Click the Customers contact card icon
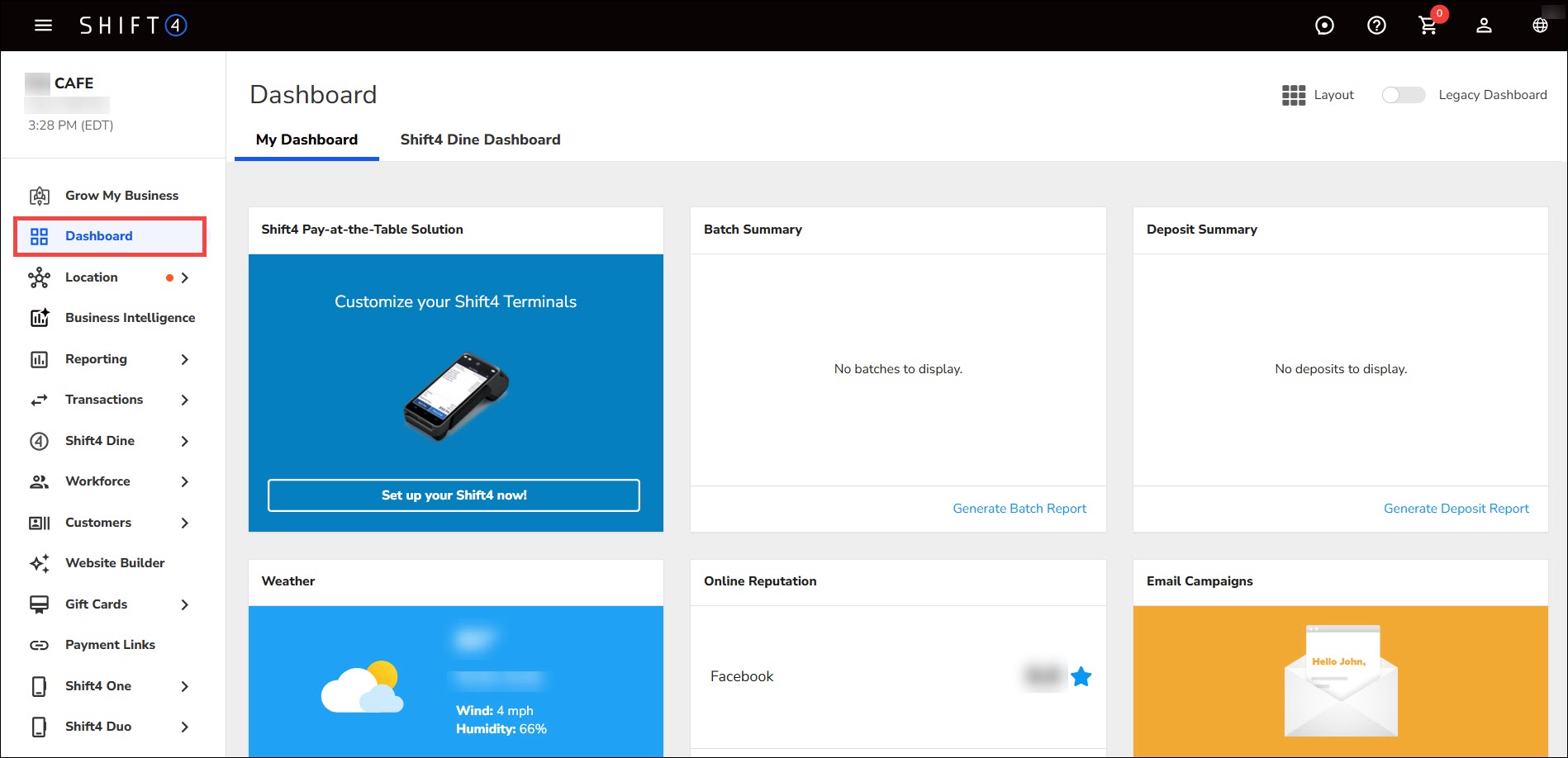The image size is (1568, 758). [40, 523]
